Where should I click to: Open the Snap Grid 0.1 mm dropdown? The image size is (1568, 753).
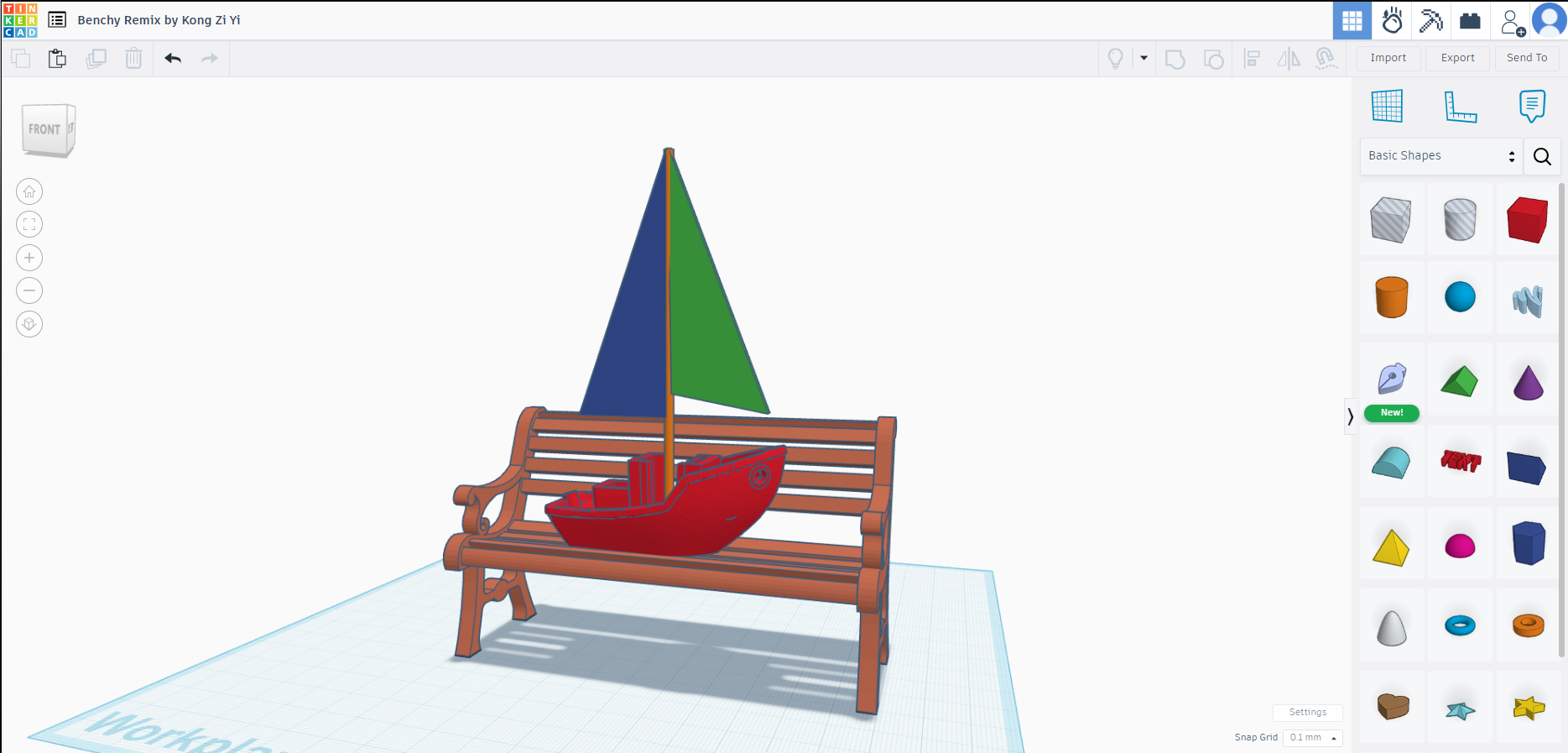click(1313, 738)
